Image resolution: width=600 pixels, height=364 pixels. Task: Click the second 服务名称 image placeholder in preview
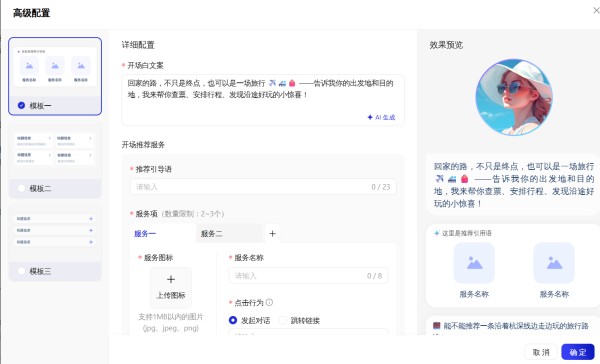[554, 263]
